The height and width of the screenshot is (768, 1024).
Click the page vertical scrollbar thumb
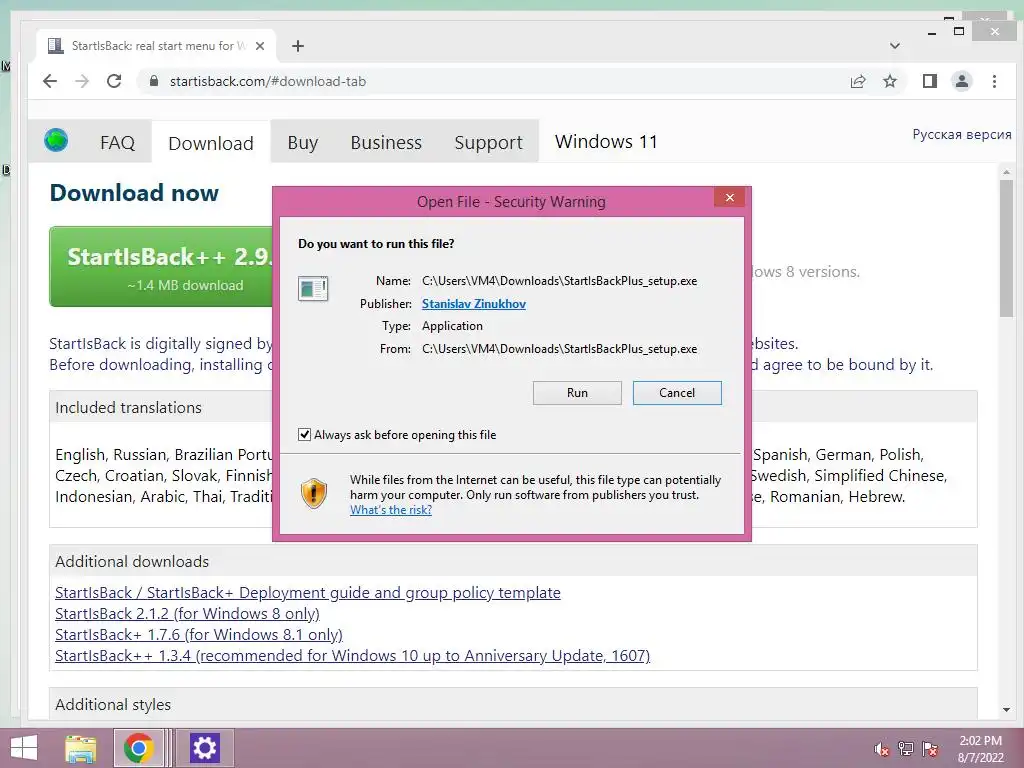pyautogui.click(x=1006, y=249)
